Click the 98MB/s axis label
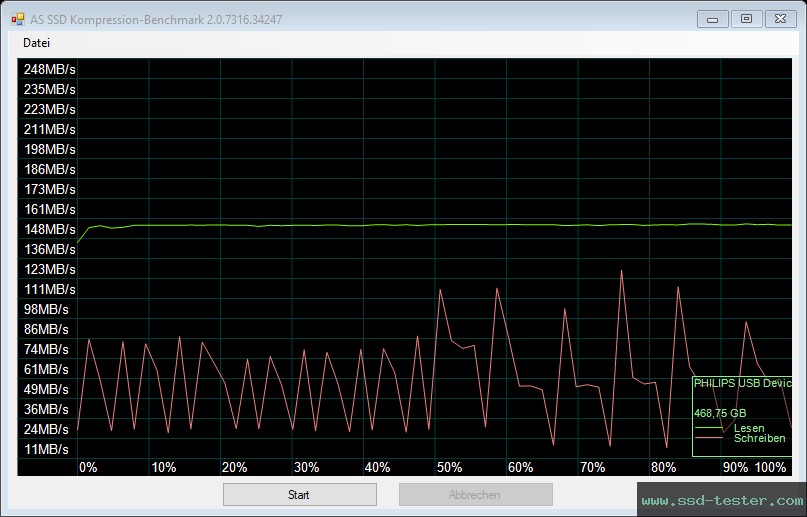807x517 pixels. tap(46, 309)
